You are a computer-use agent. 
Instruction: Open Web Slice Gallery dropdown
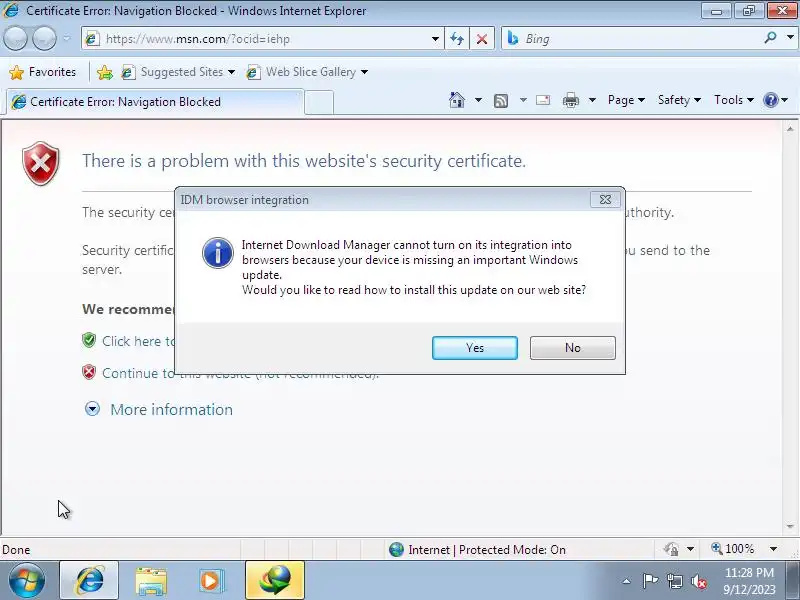click(364, 72)
